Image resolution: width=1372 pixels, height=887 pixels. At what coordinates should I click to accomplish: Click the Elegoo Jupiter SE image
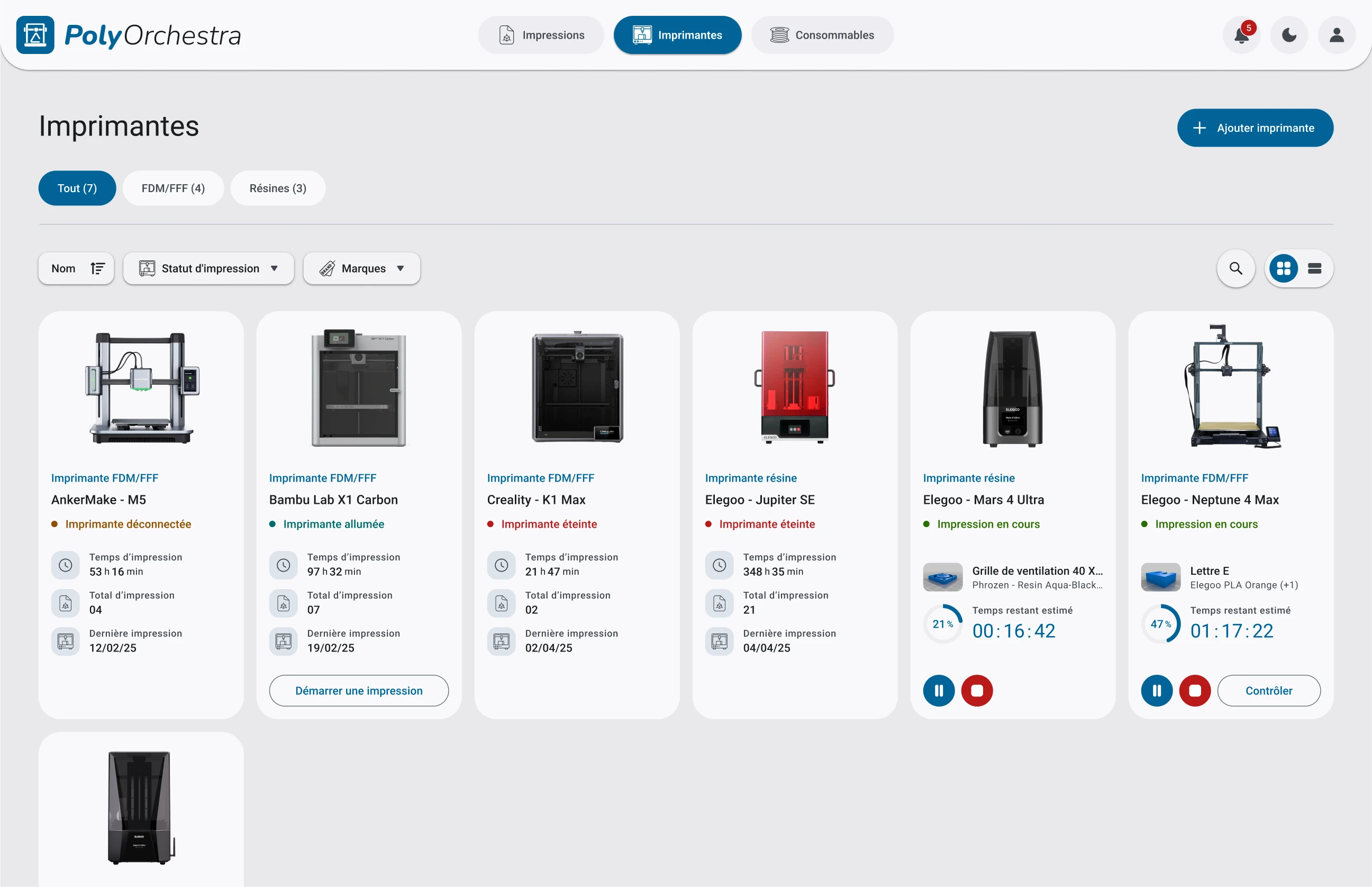click(x=795, y=387)
